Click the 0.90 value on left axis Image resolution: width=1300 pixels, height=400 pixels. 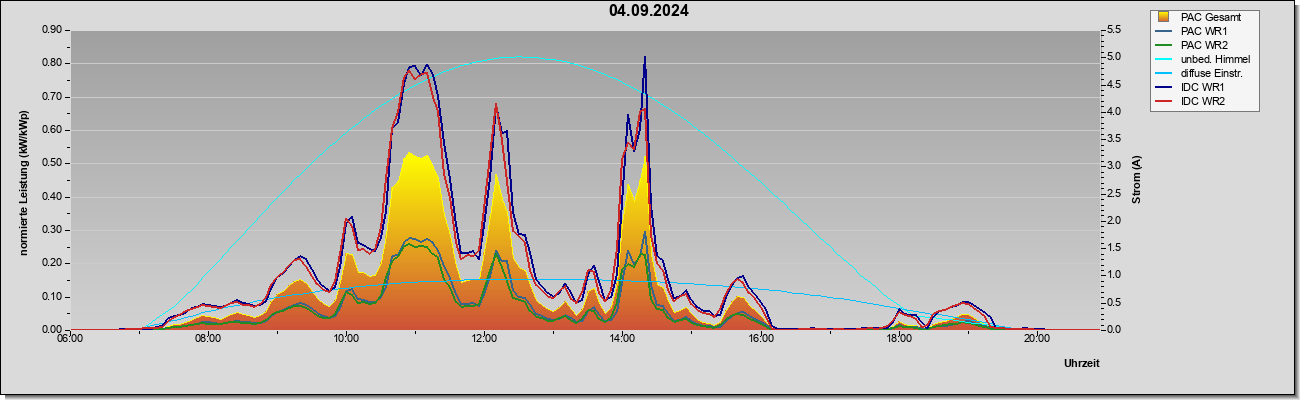(53, 30)
